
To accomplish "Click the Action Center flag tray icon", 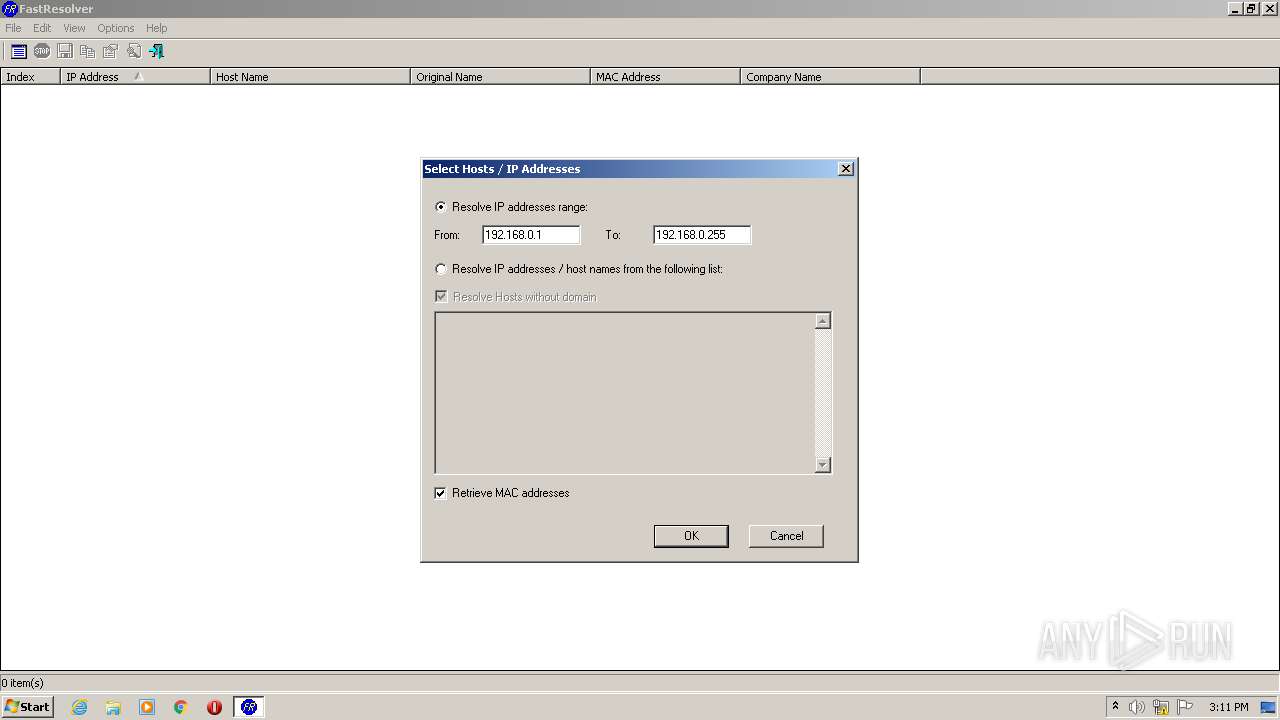I will (1185, 707).
